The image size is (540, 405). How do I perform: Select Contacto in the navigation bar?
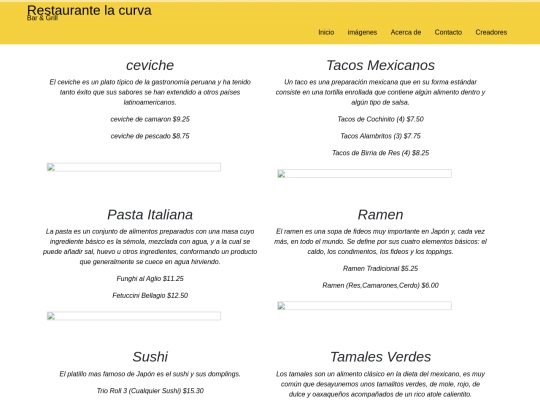448,32
